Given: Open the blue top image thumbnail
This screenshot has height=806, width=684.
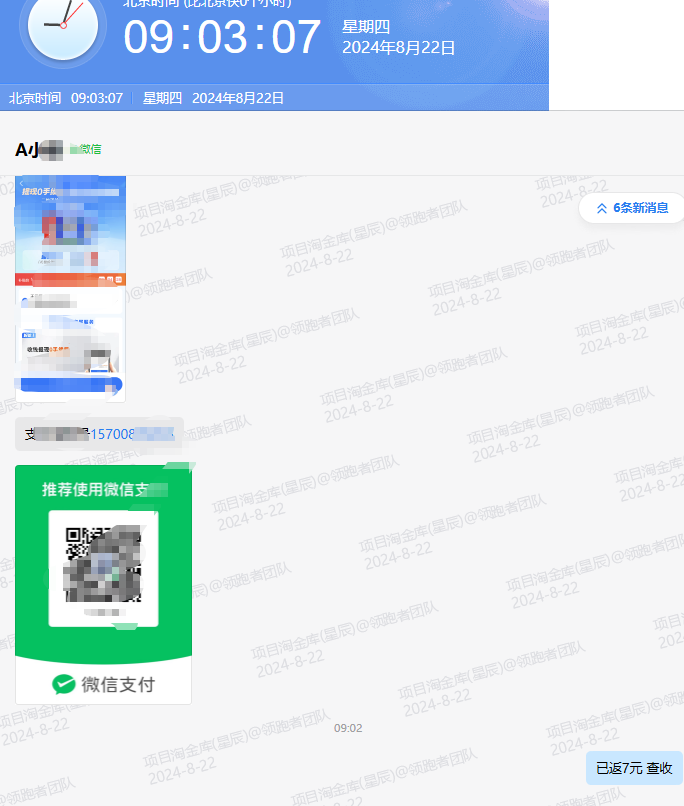Looking at the screenshot, I should pyautogui.click(x=70, y=223).
